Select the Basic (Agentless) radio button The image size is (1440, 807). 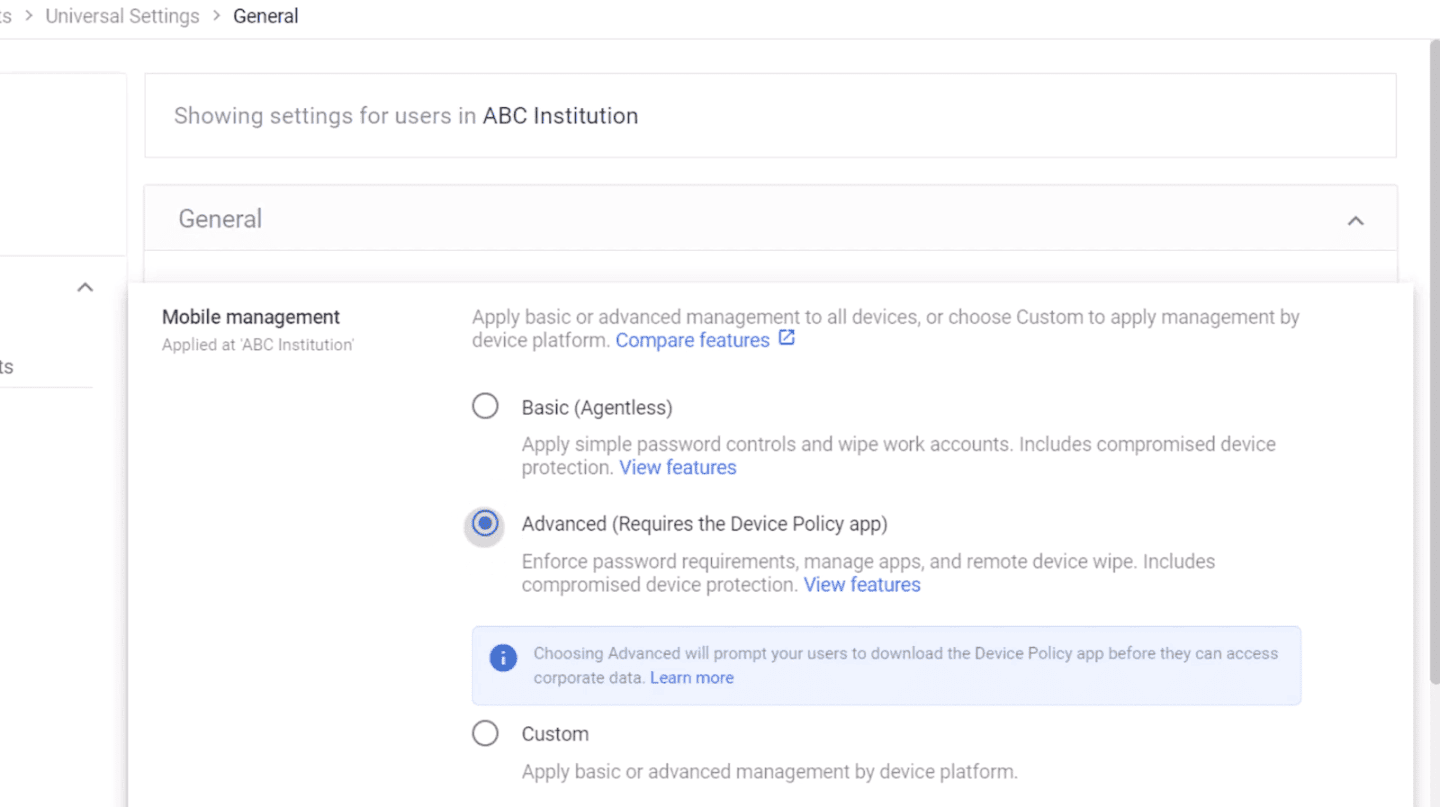(x=485, y=406)
